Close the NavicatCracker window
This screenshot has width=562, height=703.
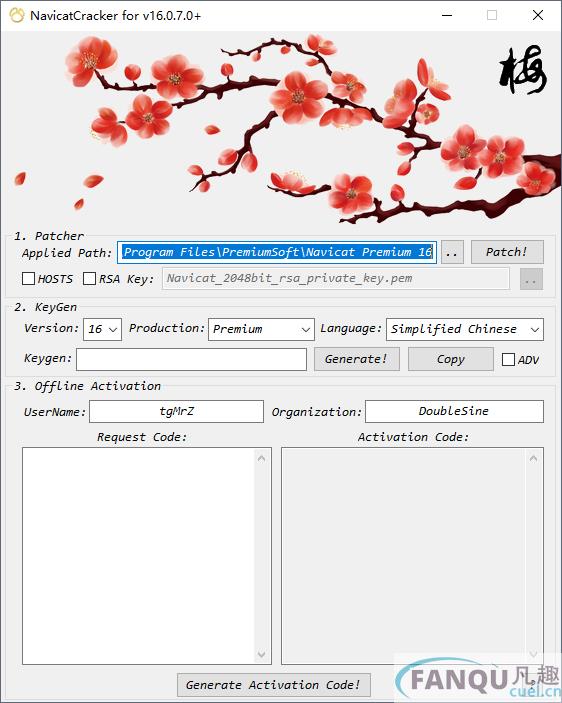[538, 15]
